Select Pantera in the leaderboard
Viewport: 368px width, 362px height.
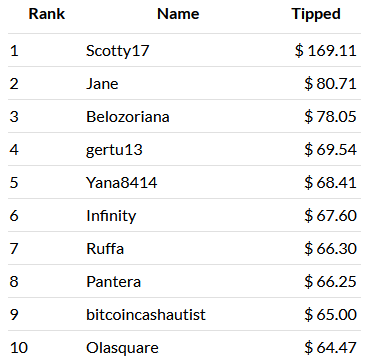[x=113, y=282]
